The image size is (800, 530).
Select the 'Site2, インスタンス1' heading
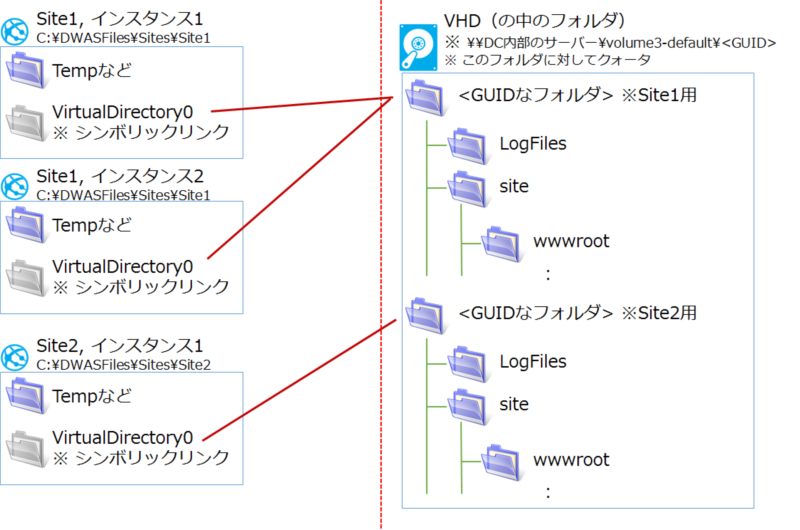120,346
